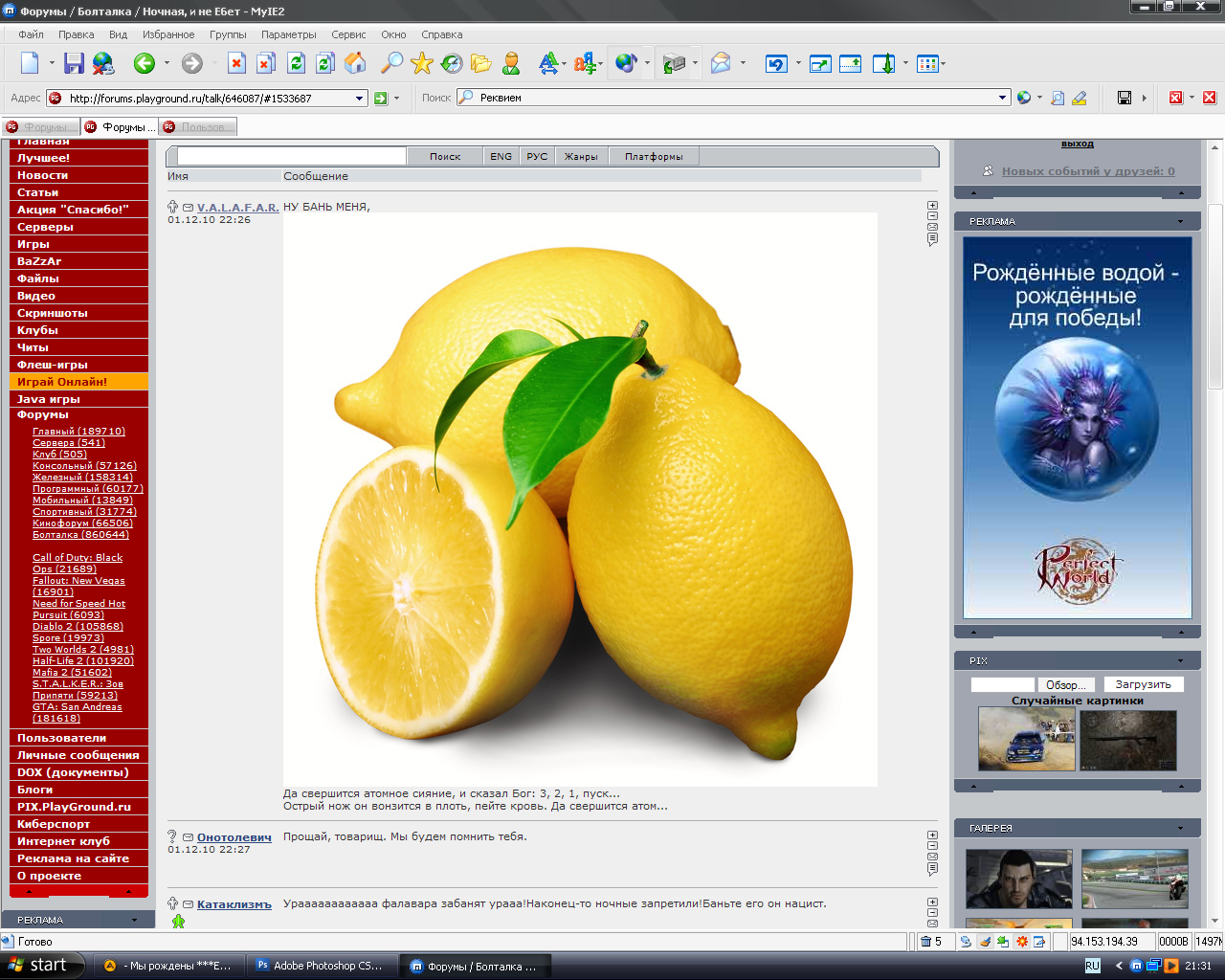Image resolution: width=1225 pixels, height=980 pixels.
Task: Click the magnifier Search toolbar icon
Action: click(391, 63)
